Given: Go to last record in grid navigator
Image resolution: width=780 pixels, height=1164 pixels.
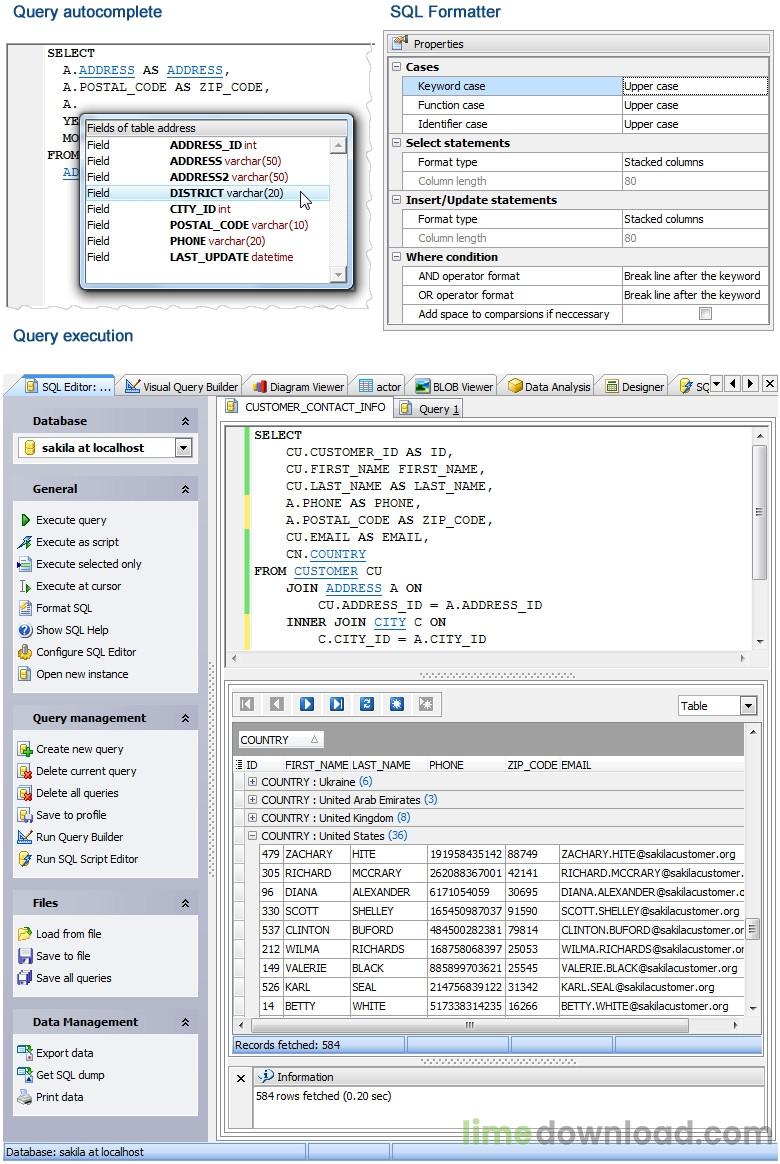Looking at the screenshot, I should 337,704.
